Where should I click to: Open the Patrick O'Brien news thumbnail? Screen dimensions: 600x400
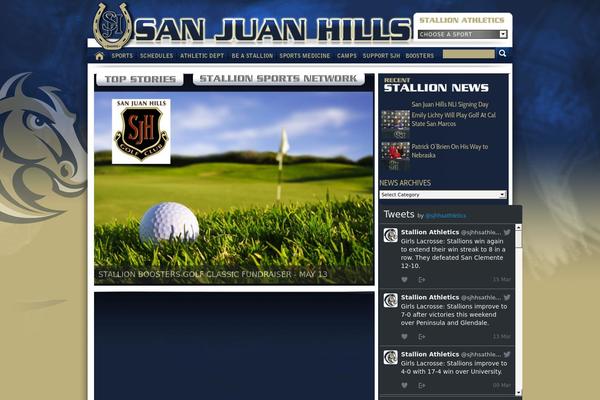coord(395,156)
